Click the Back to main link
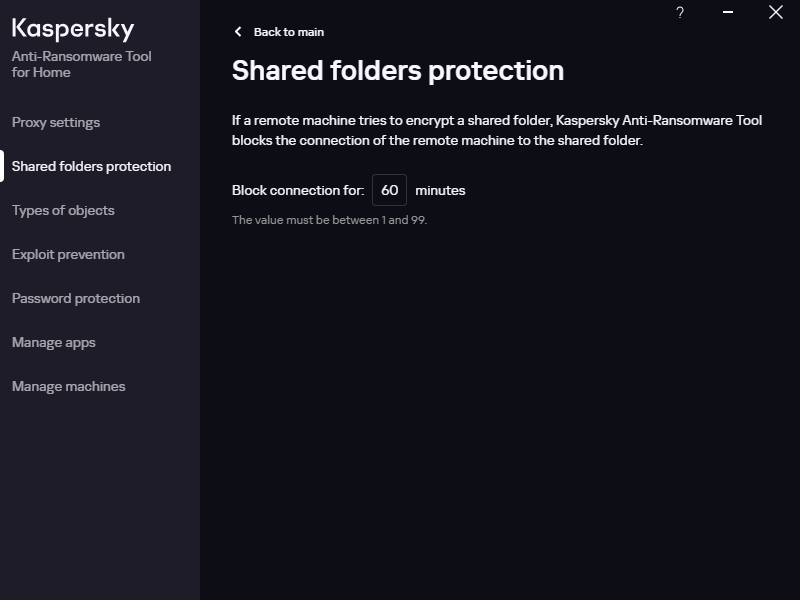 288,32
